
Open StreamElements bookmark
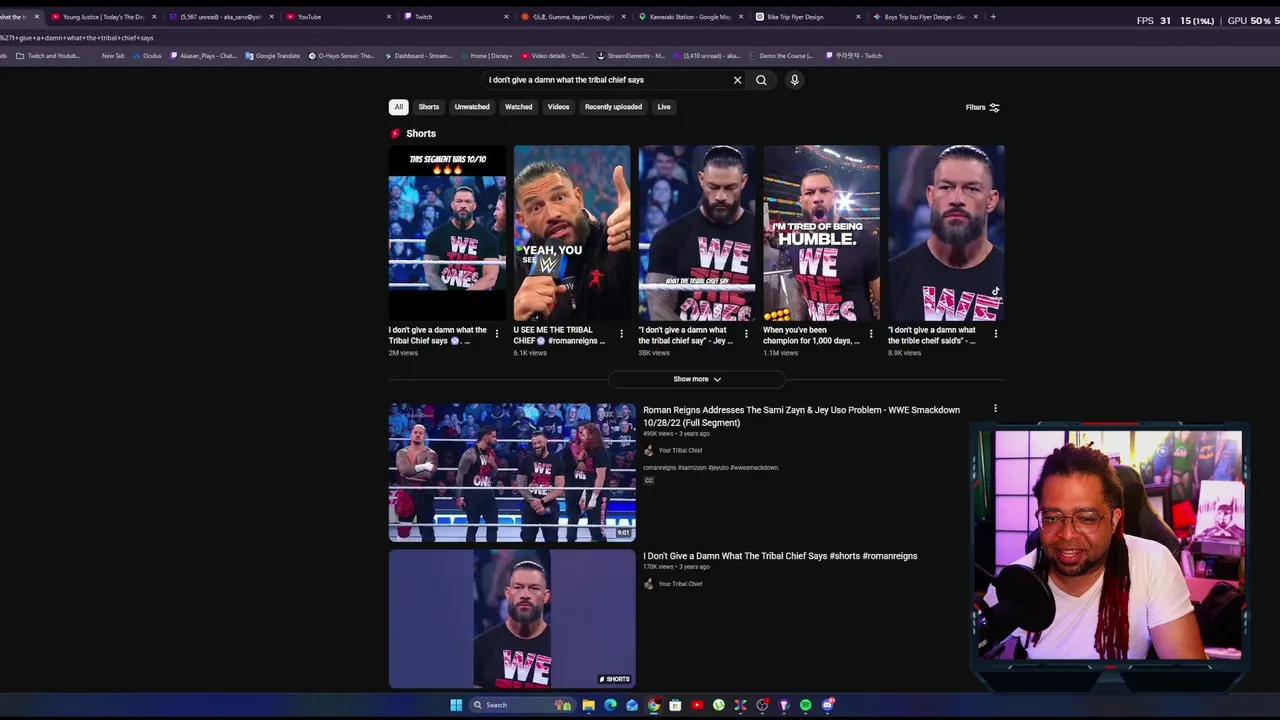pos(631,56)
